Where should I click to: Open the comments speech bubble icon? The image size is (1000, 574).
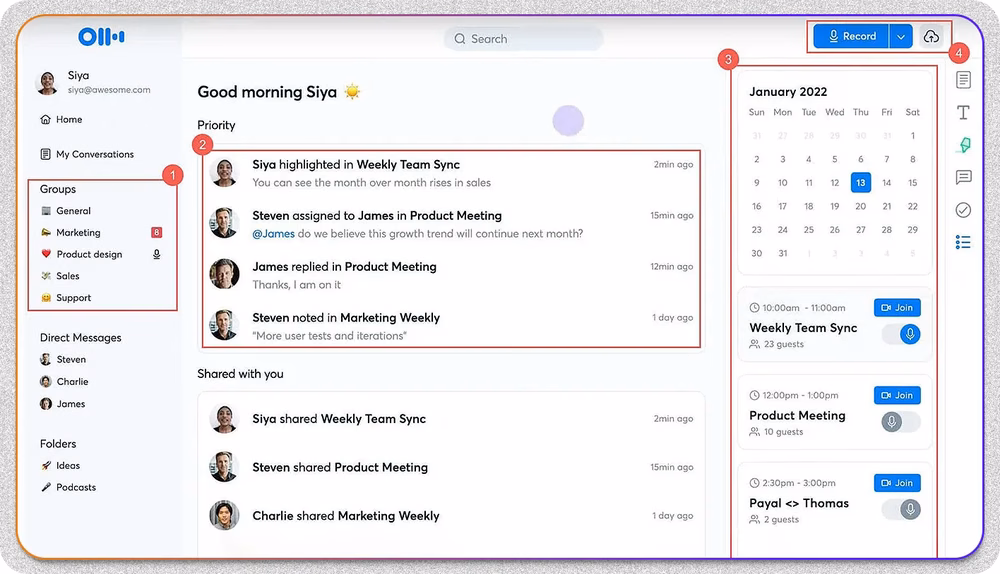click(x=963, y=177)
